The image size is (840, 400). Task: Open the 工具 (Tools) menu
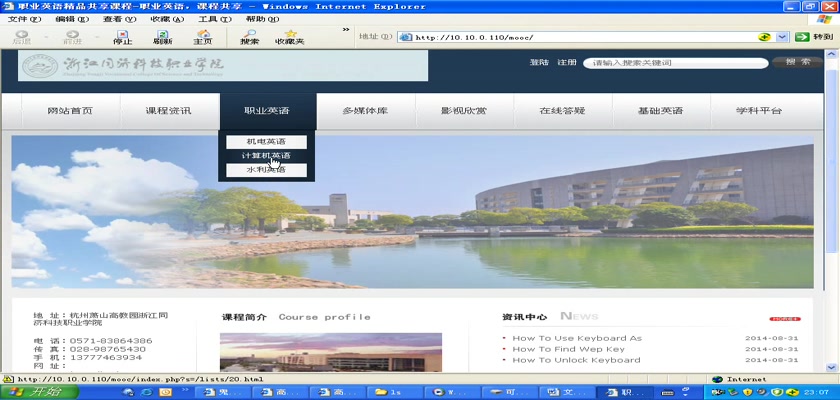pos(214,19)
